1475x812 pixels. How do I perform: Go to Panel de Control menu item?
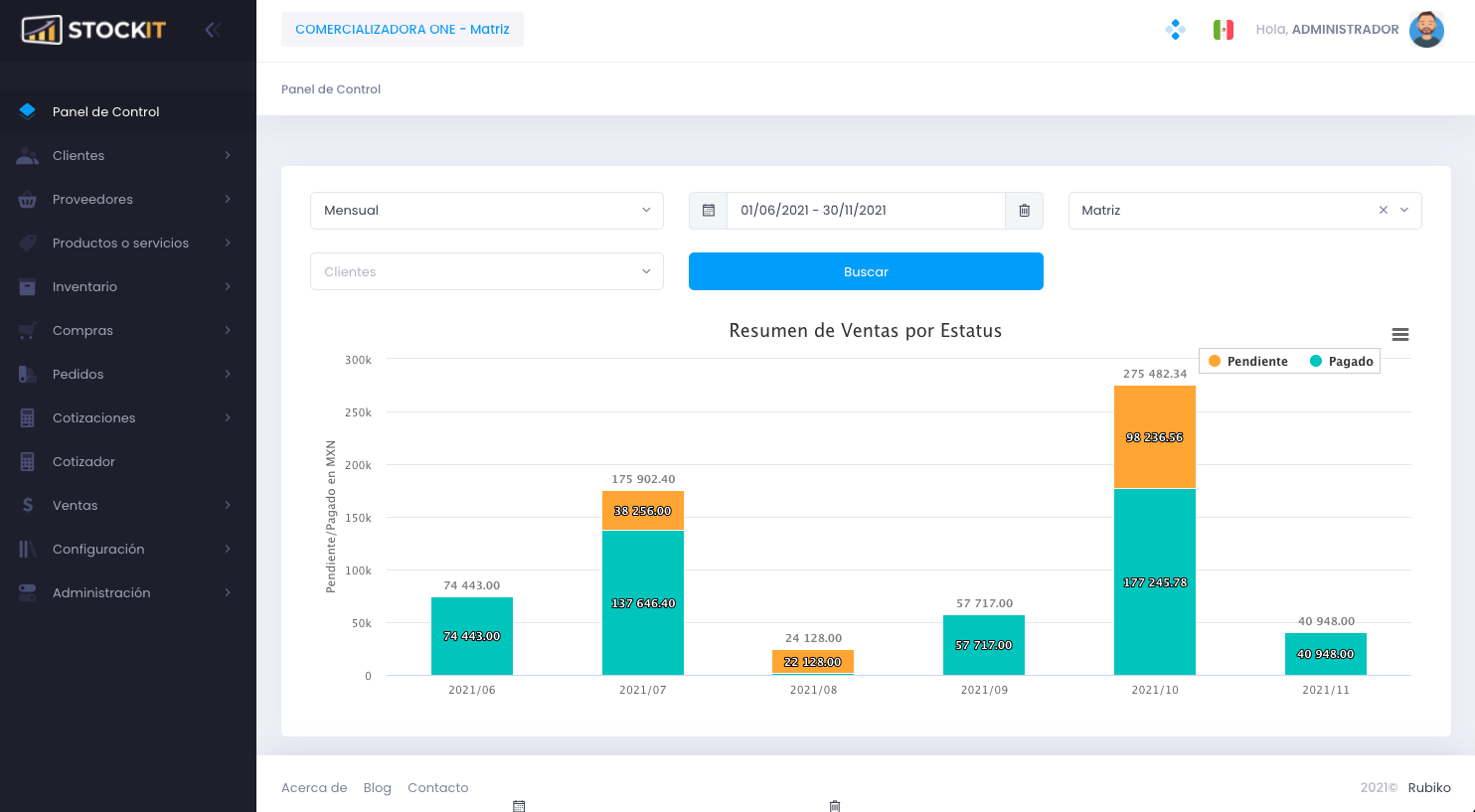(x=128, y=111)
